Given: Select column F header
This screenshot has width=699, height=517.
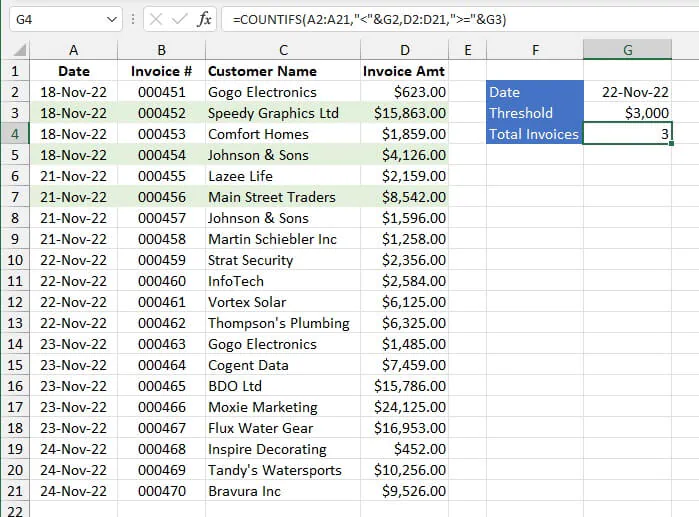Looking at the screenshot, I should [x=535, y=50].
